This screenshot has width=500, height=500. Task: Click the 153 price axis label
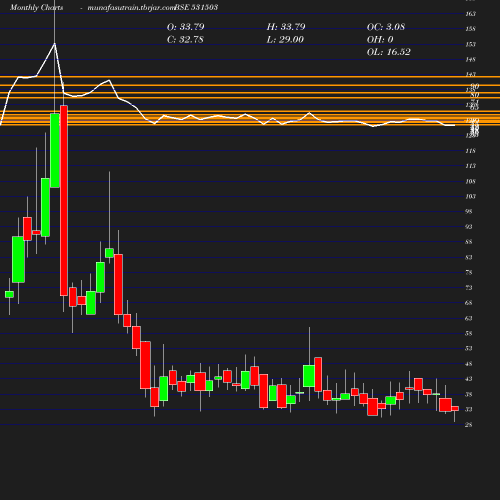[470, 44]
